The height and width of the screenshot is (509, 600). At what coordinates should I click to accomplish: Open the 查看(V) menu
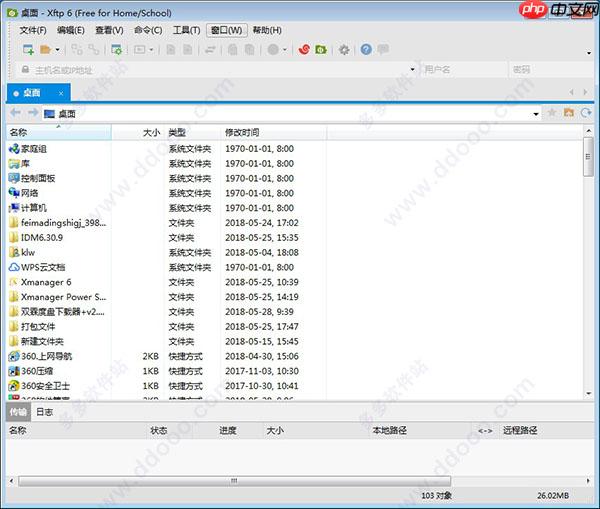pyautogui.click(x=109, y=30)
